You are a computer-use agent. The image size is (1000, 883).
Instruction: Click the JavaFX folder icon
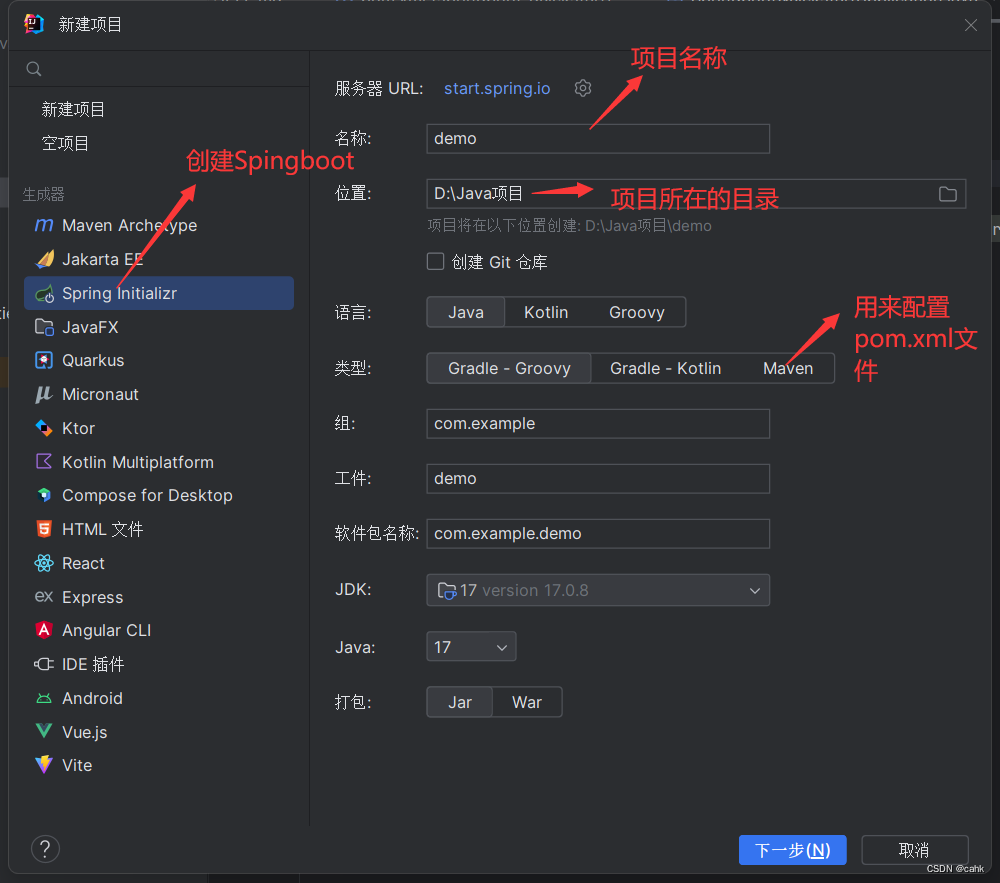coord(44,327)
